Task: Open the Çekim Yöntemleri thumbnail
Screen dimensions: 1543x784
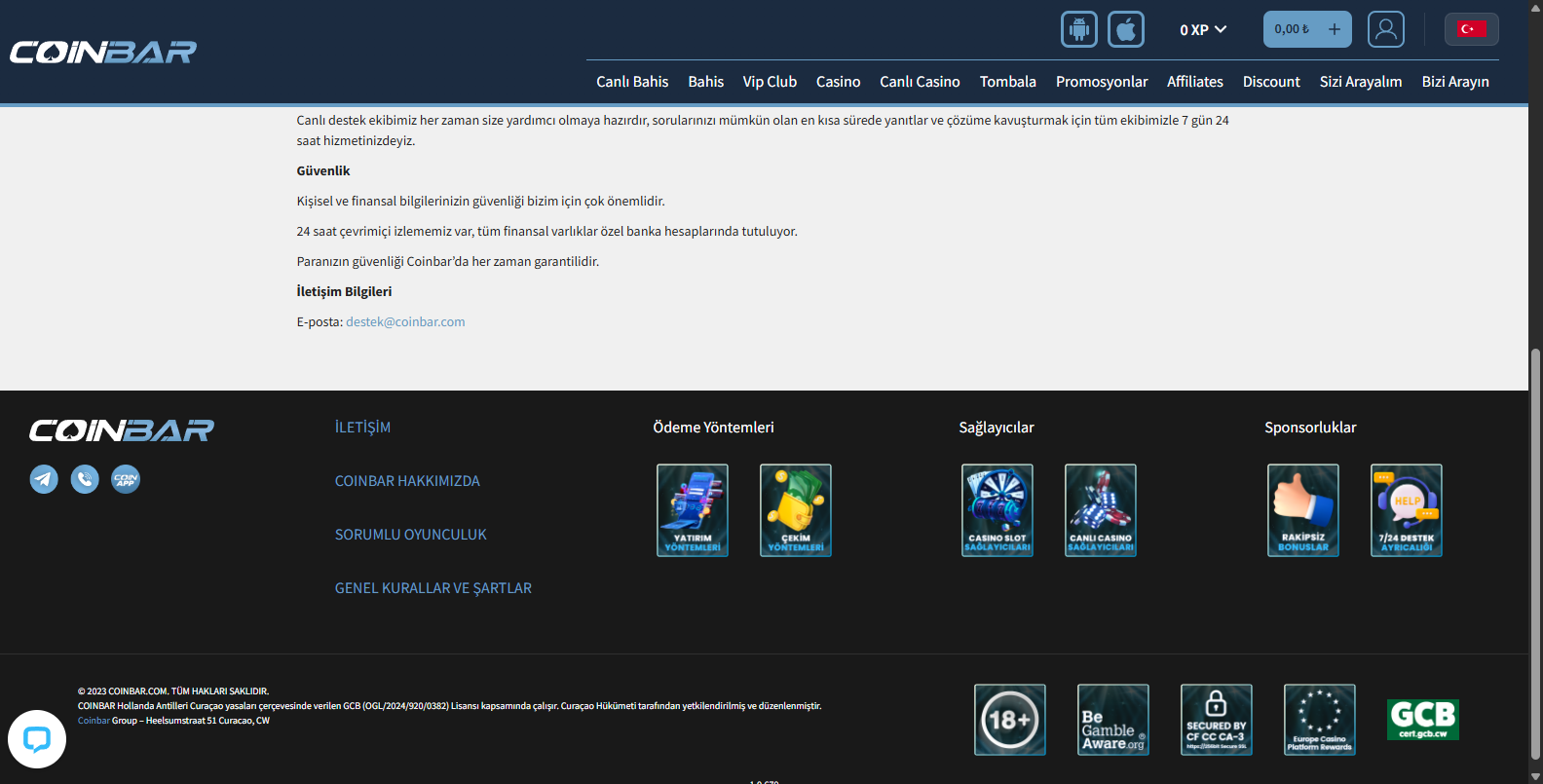Action: 796,510
